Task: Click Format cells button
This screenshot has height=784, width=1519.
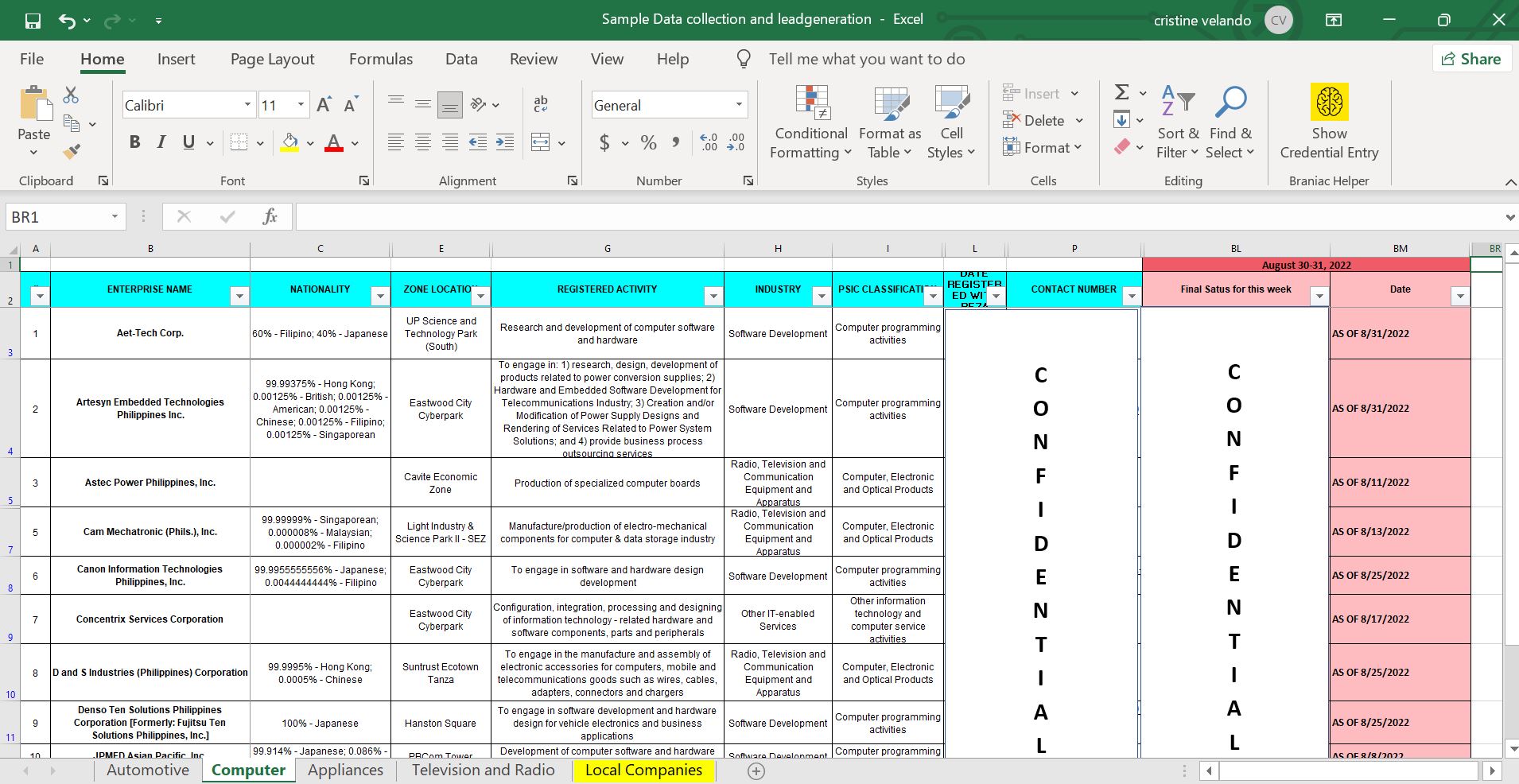Action: point(1042,147)
